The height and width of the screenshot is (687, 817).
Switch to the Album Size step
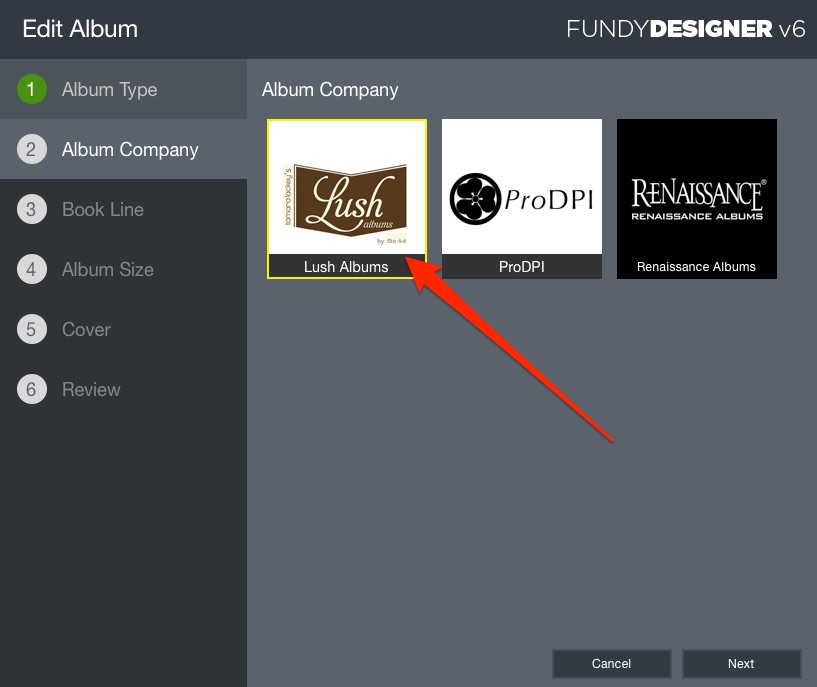coord(123,269)
